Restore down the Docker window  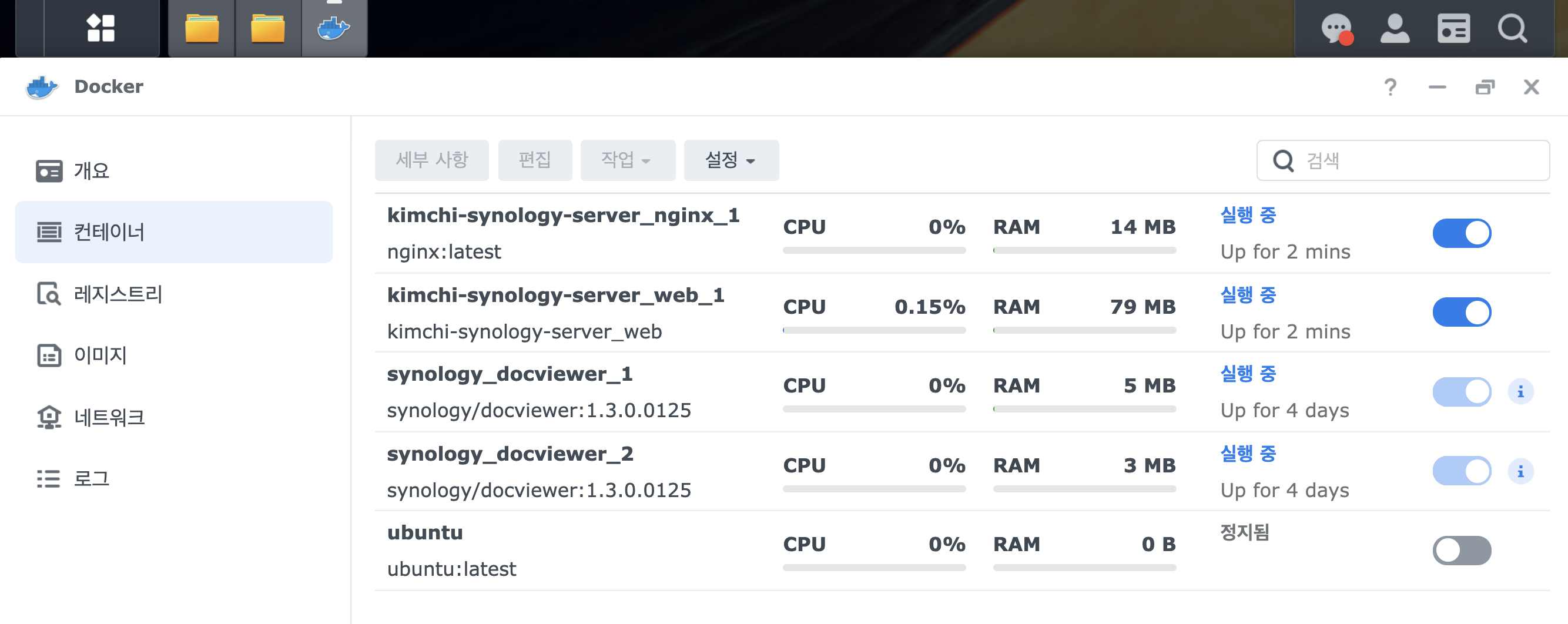pyautogui.click(x=1485, y=87)
